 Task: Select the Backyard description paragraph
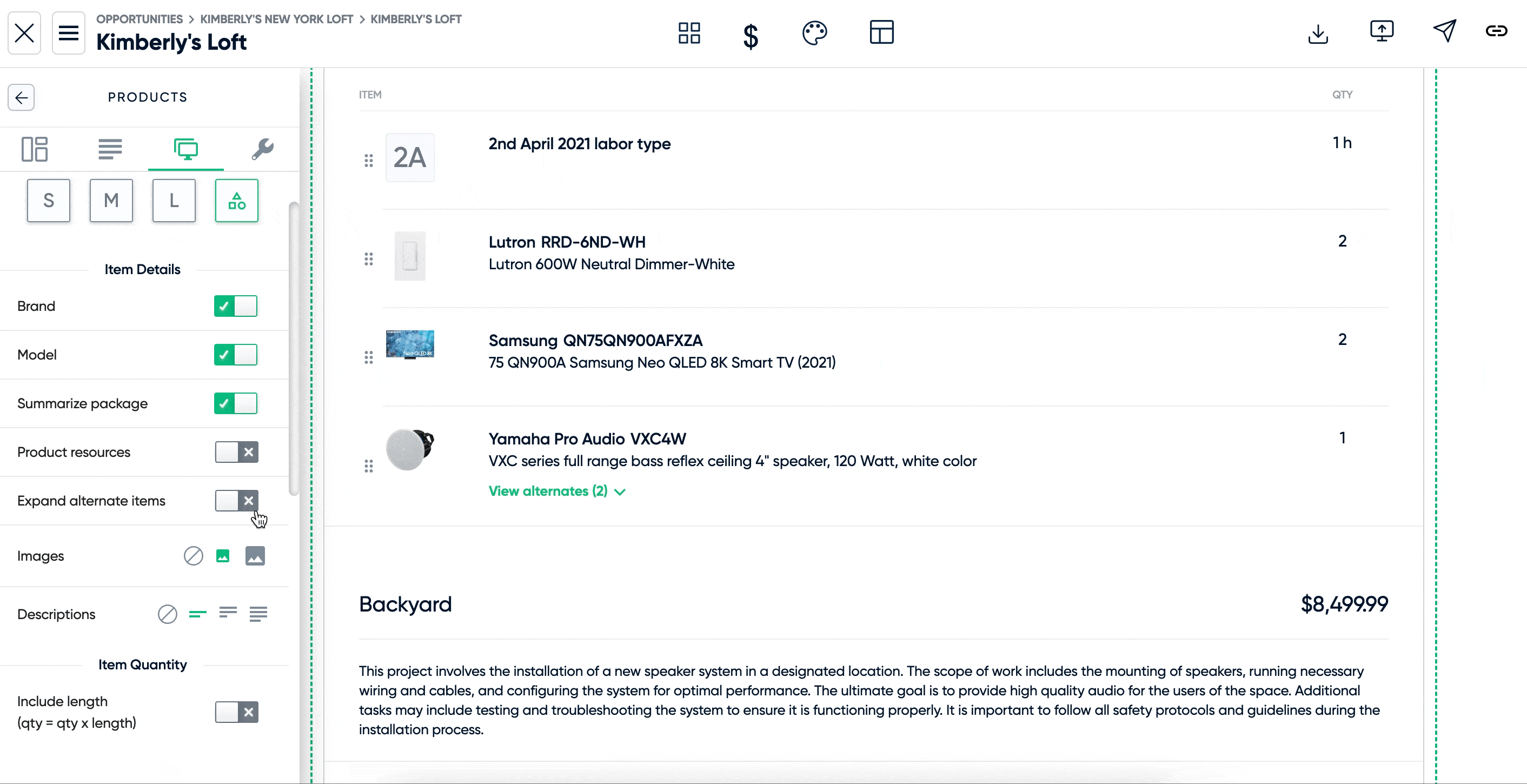pos(869,700)
